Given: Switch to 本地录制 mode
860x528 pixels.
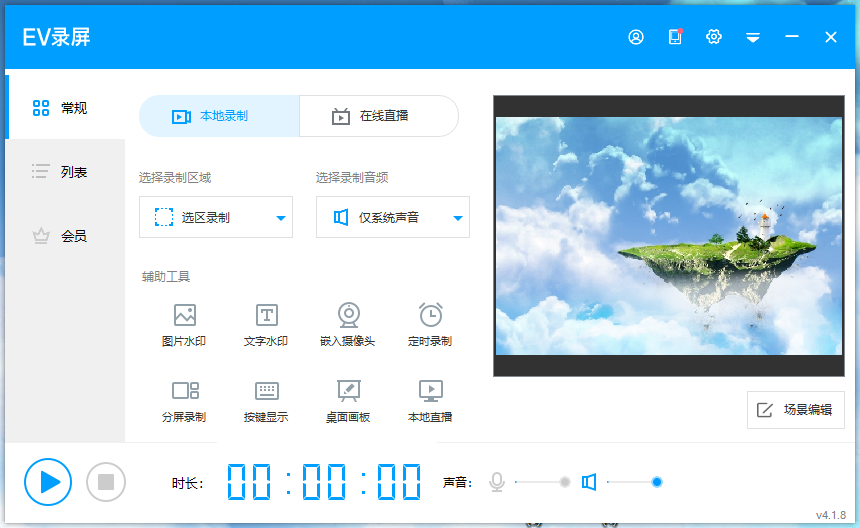Looking at the screenshot, I should [x=219, y=116].
